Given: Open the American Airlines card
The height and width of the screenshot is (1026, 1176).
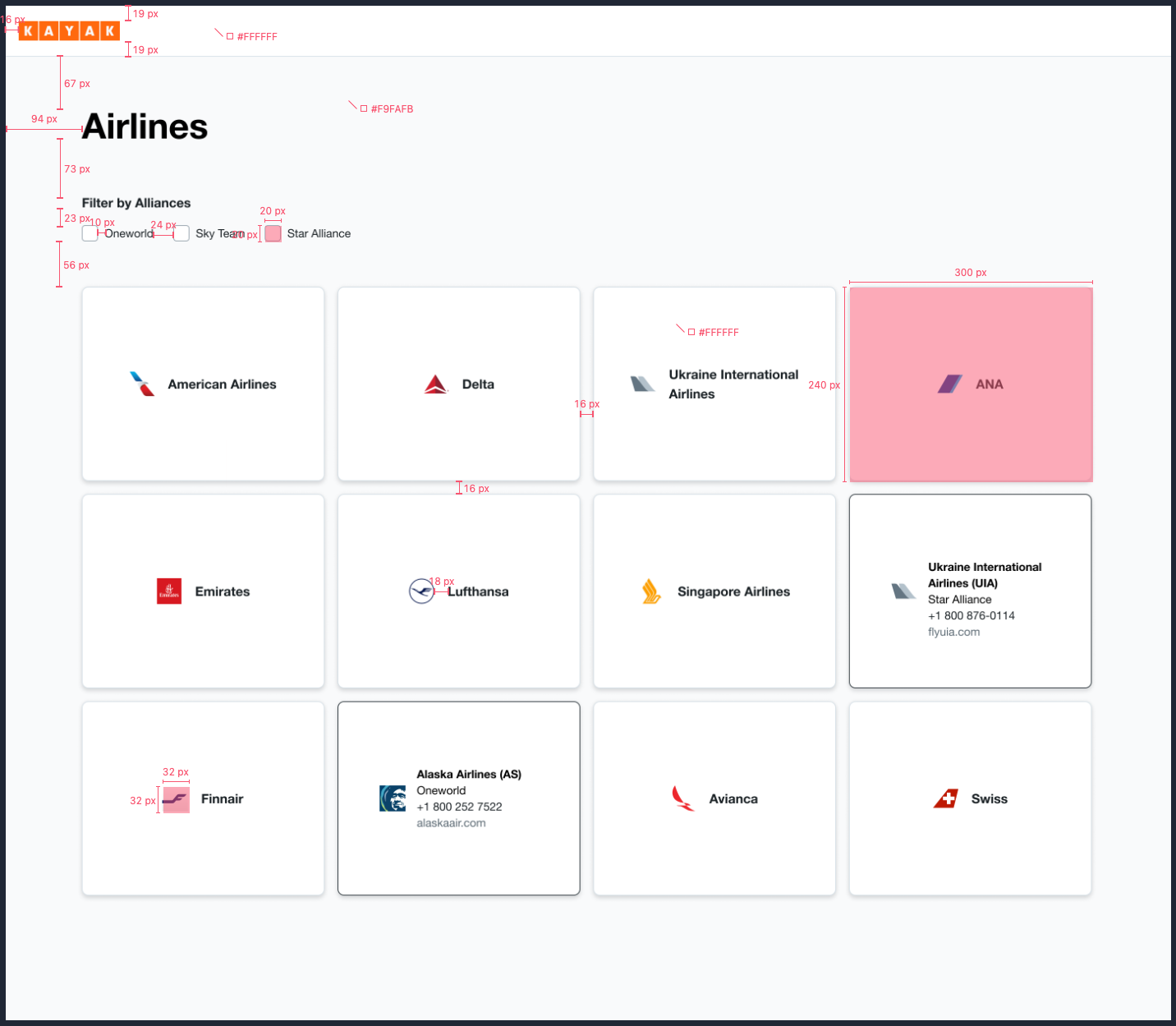Looking at the screenshot, I should pyautogui.click(x=203, y=384).
